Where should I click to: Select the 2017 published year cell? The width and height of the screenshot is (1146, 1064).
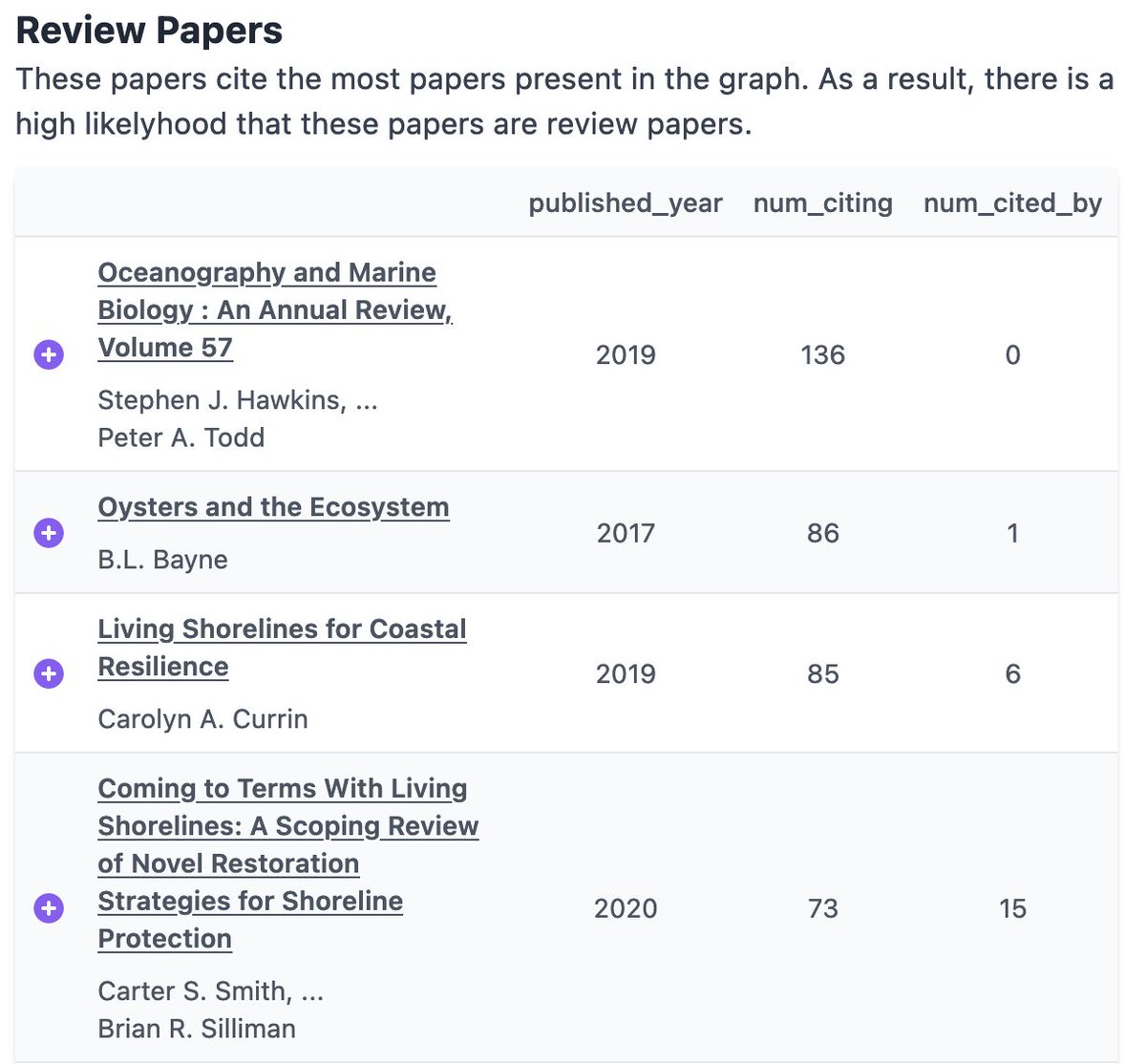click(626, 533)
